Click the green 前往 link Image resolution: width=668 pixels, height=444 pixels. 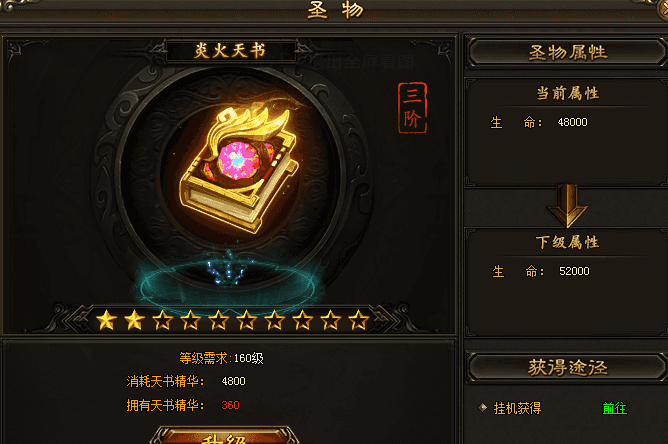tap(614, 408)
